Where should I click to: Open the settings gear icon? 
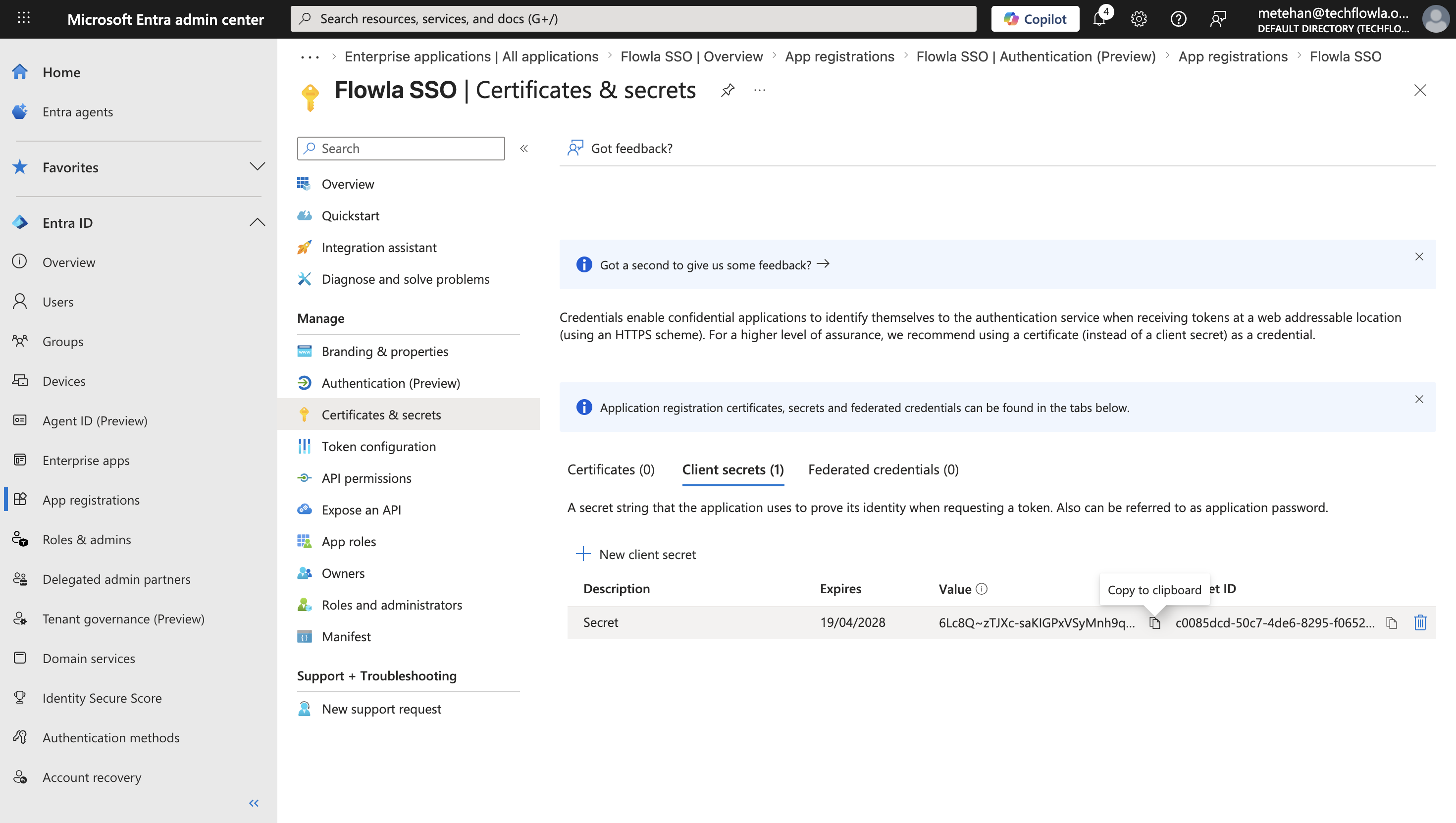1139,19
